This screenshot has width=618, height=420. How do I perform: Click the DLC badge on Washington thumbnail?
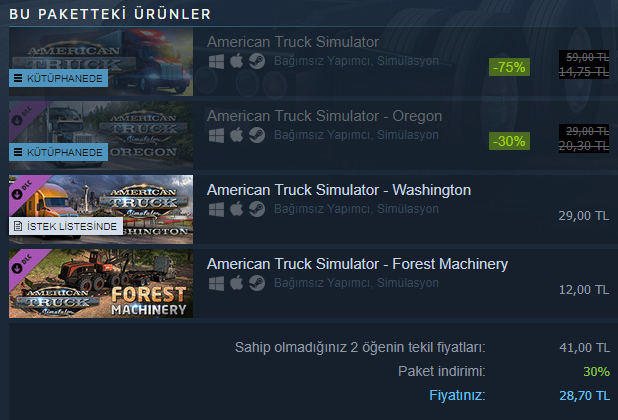[23, 190]
